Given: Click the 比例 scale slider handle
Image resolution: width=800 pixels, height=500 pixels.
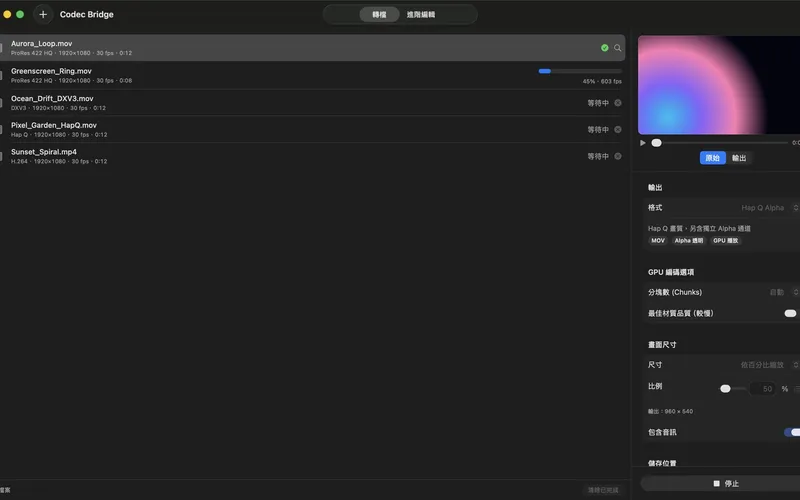Looking at the screenshot, I should (725, 389).
